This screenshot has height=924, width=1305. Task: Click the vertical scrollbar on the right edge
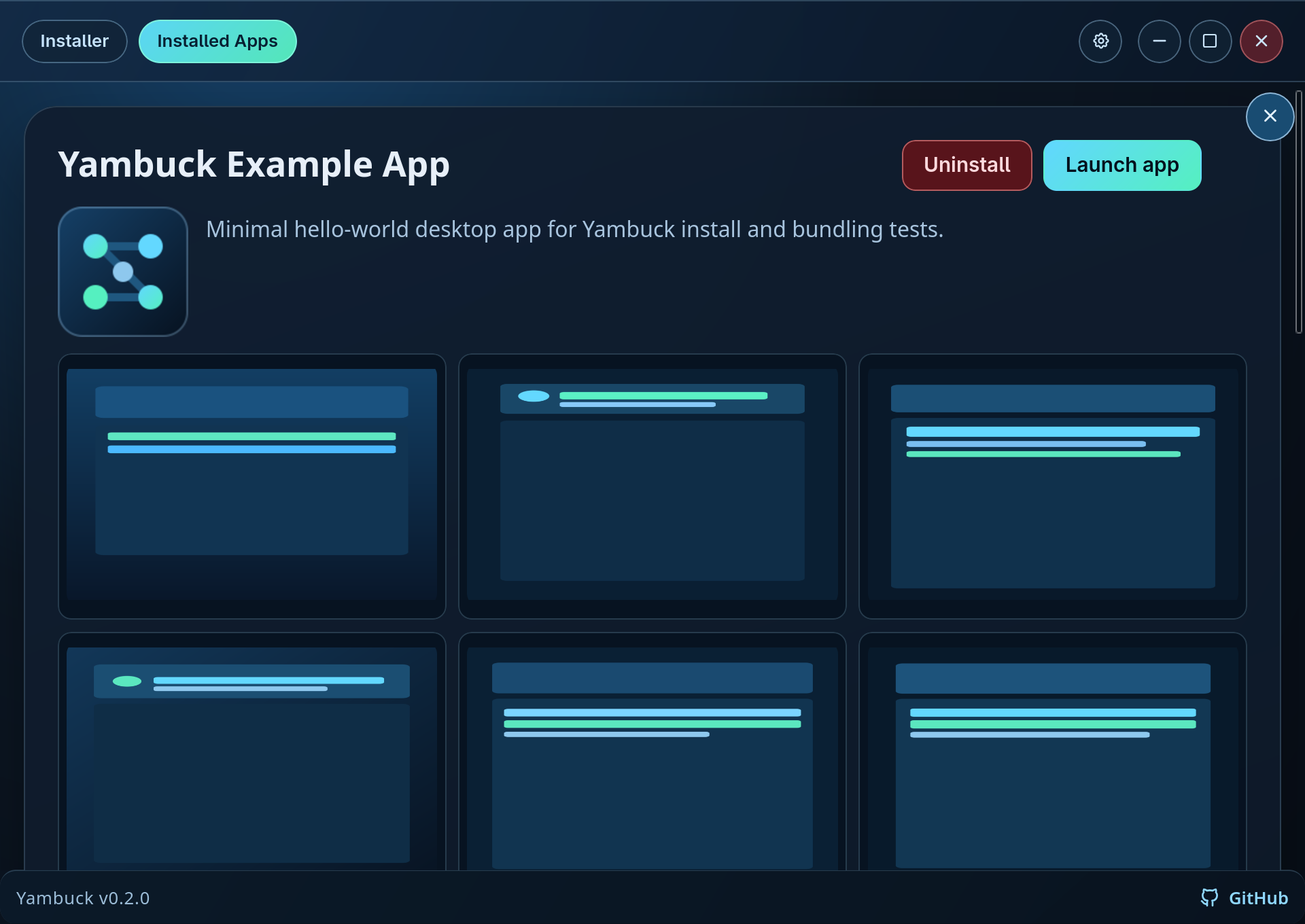tap(1298, 212)
